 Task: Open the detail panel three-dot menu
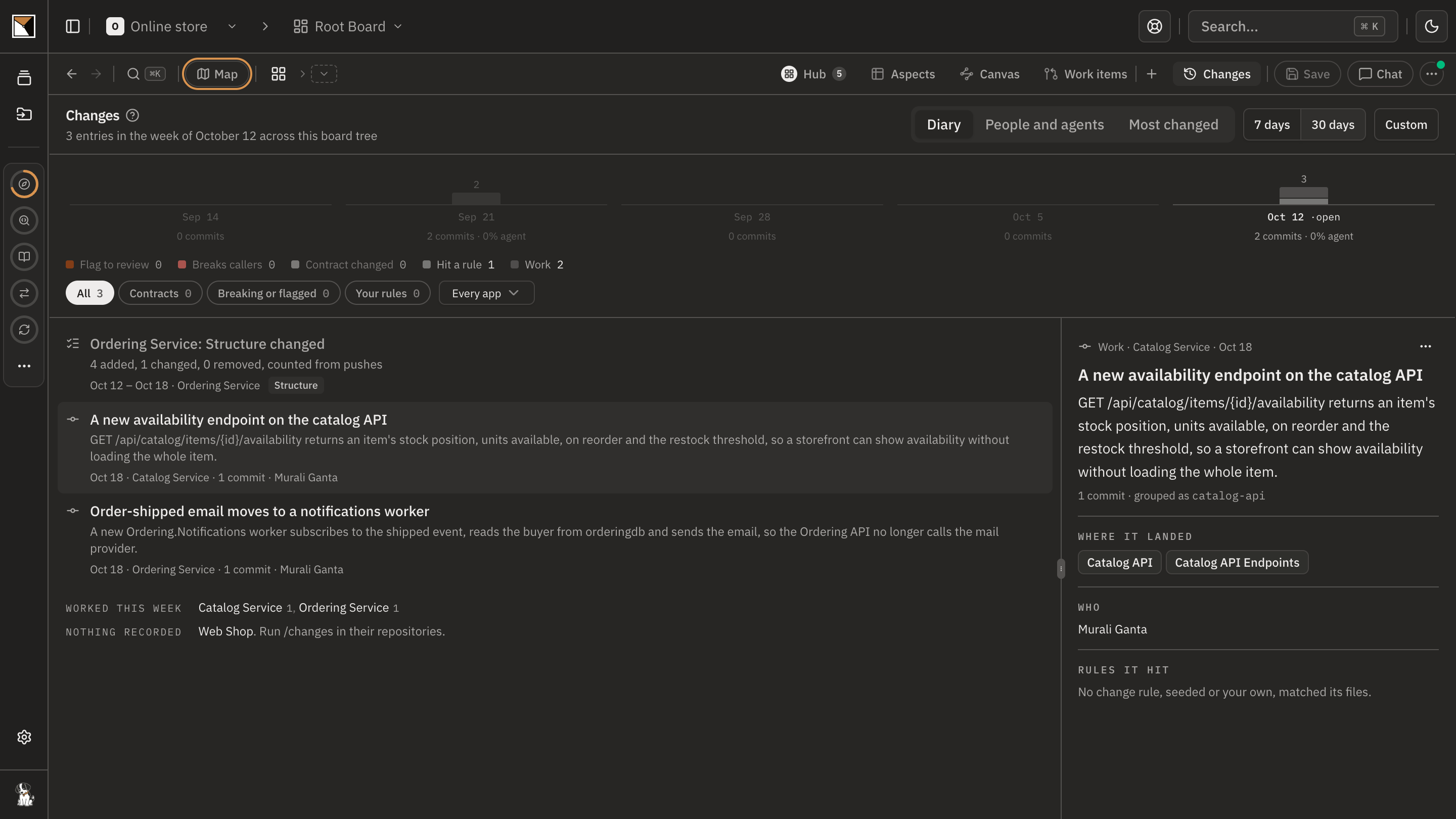(1426, 346)
